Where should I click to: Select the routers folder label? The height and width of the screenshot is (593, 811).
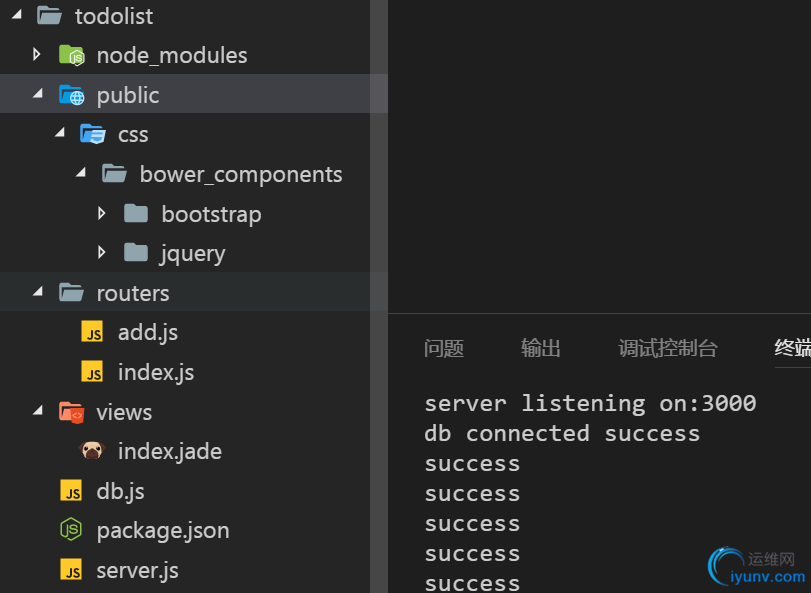tap(133, 294)
